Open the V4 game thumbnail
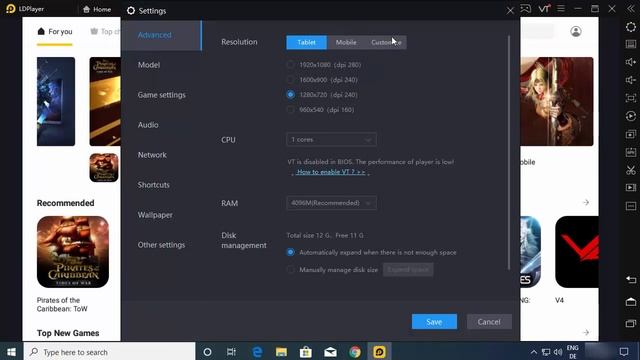The height and width of the screenshot is (360, 640). click(577, 252)
